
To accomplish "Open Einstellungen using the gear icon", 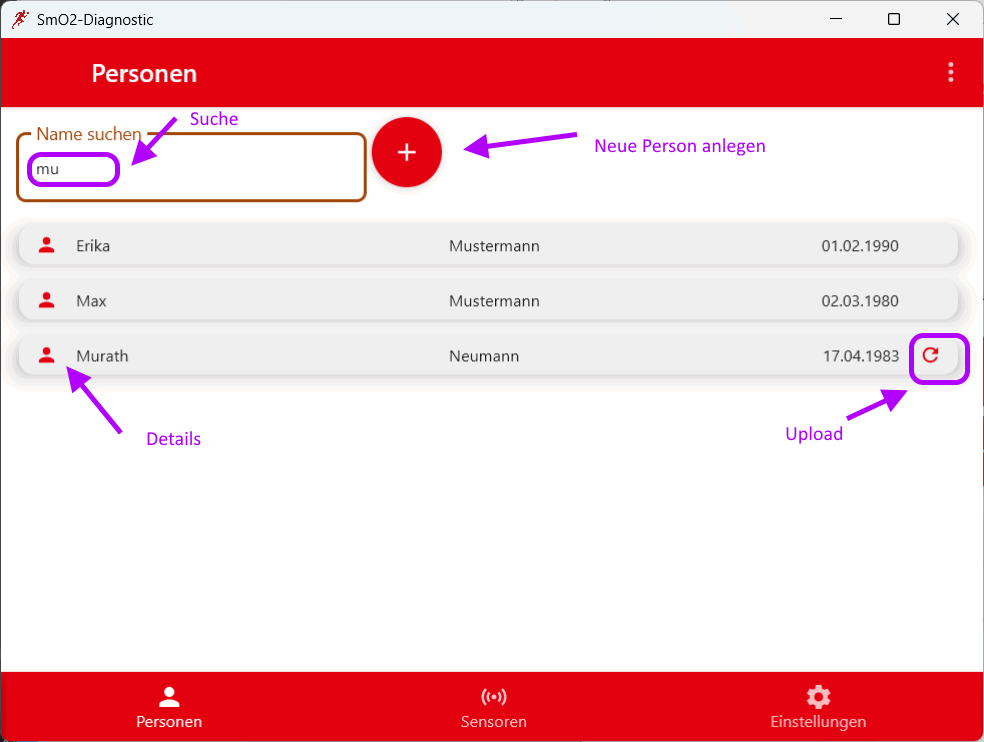I will point(818,695).
